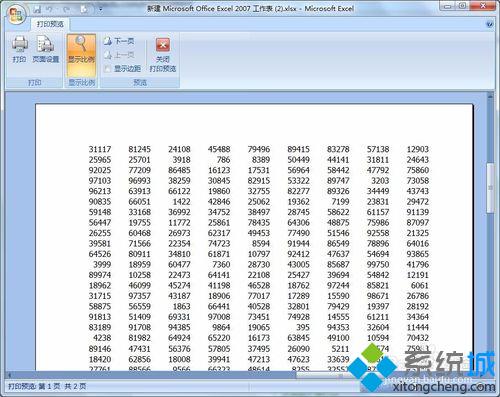This screenshot has width=500, height=397.
Task: Expand the quick access toolbar customize dropdown
Action: click(x=101, y=9)
